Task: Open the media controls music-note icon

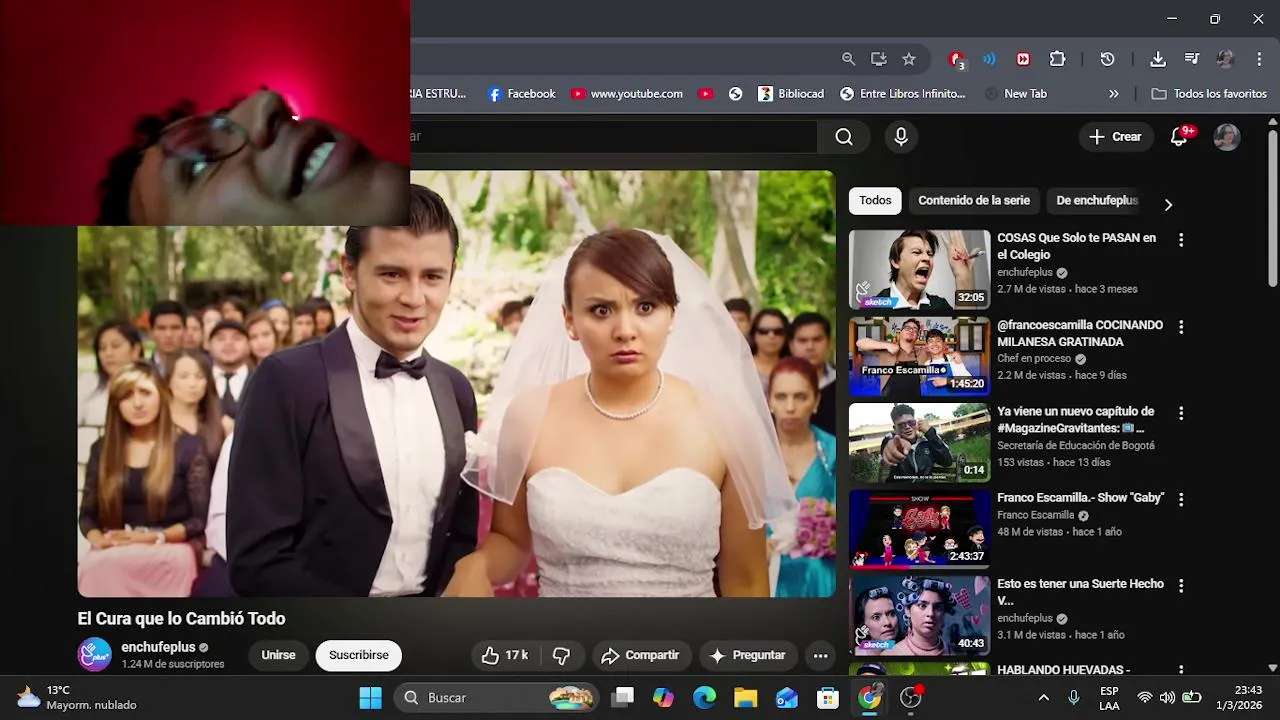Action: 1192,59
